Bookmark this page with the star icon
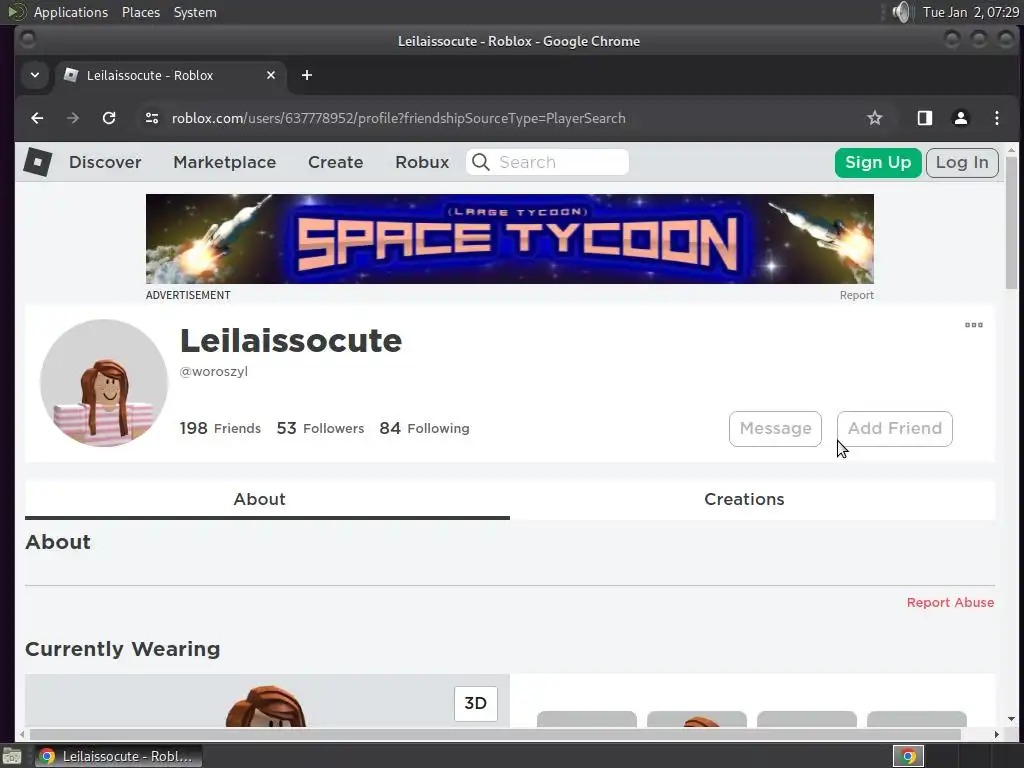Image resolution: width=1024 pixels, height=768 pixels. click(x=874, y=118)
